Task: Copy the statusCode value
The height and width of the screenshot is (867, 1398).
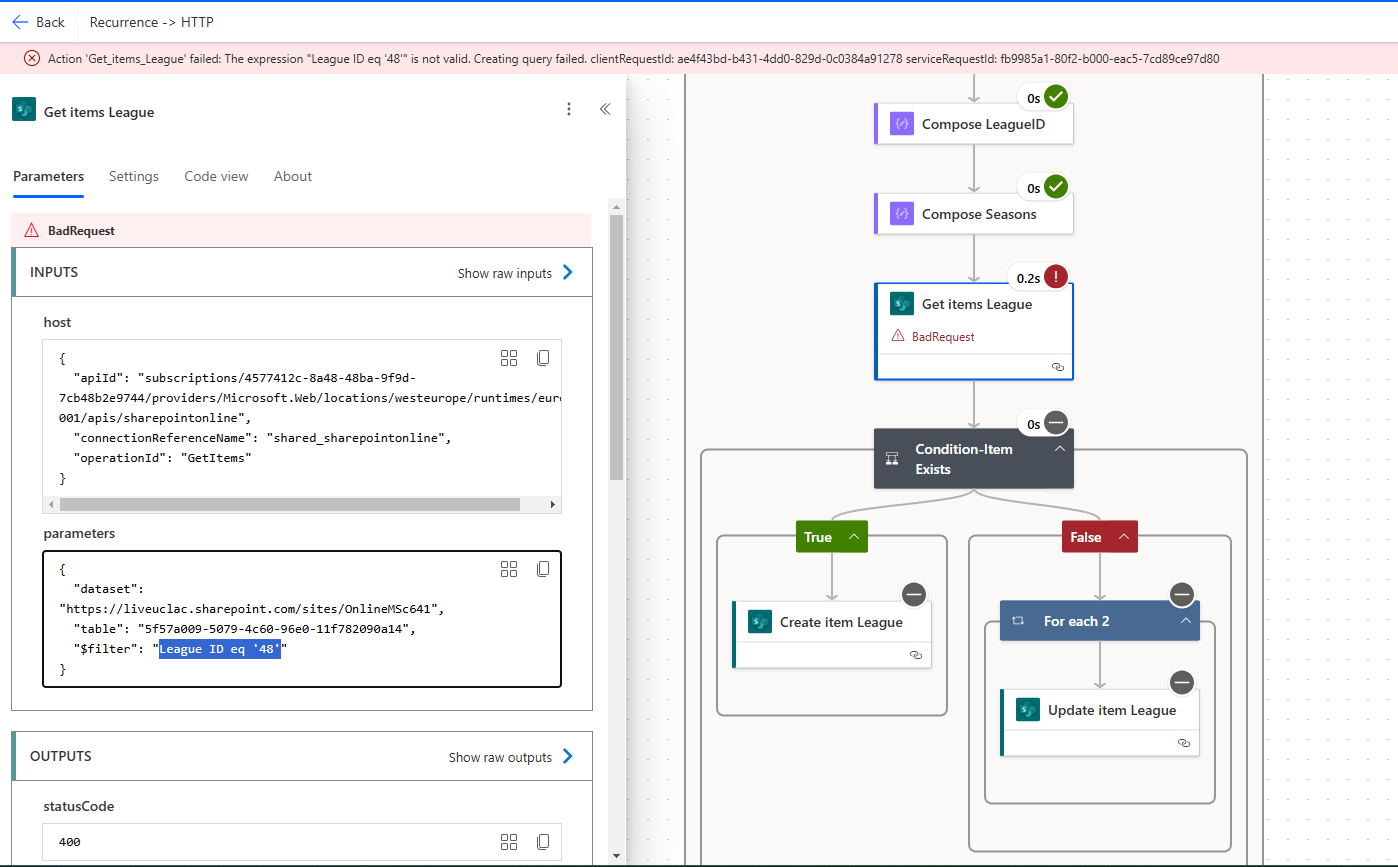Action: 543,841
